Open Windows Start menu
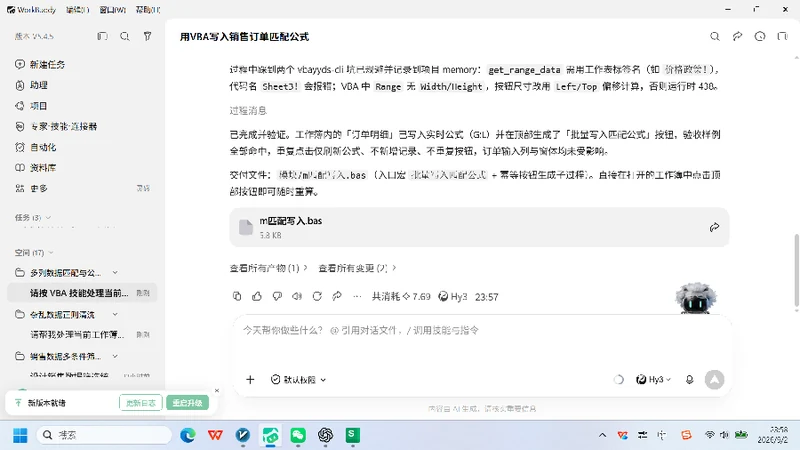This screenshot has height=450, width=800. pyautogui.click(x=20, y=435)
